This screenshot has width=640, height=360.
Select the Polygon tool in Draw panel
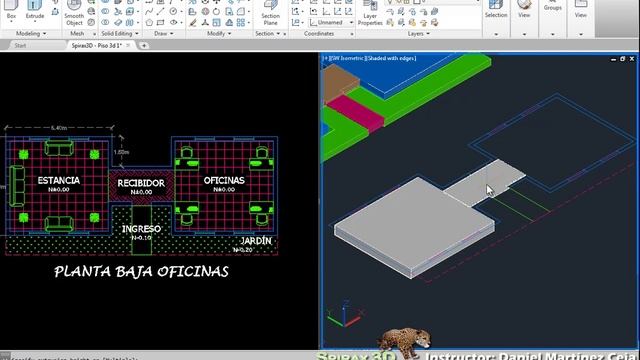(149, 22)
